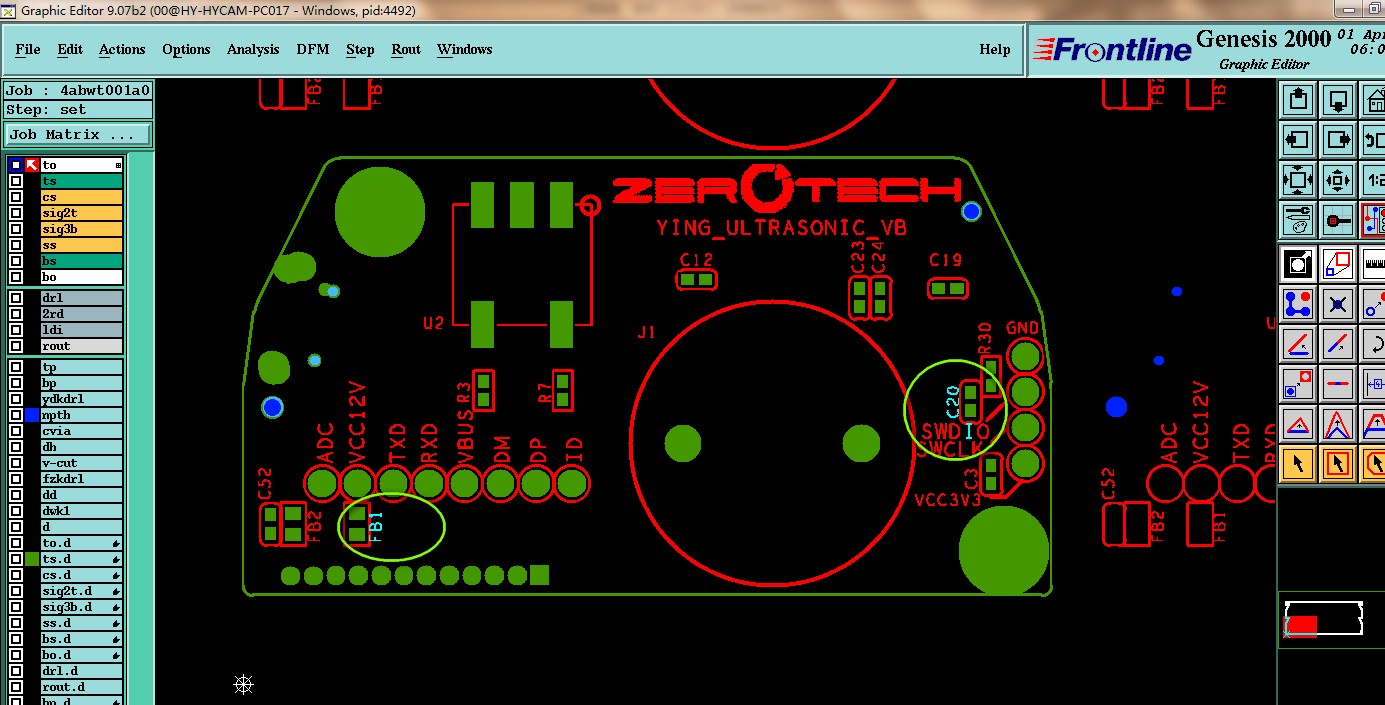Click the delete feature X icon
This screenshot has width=1385, height=705.
click(x=1338, y=303)
